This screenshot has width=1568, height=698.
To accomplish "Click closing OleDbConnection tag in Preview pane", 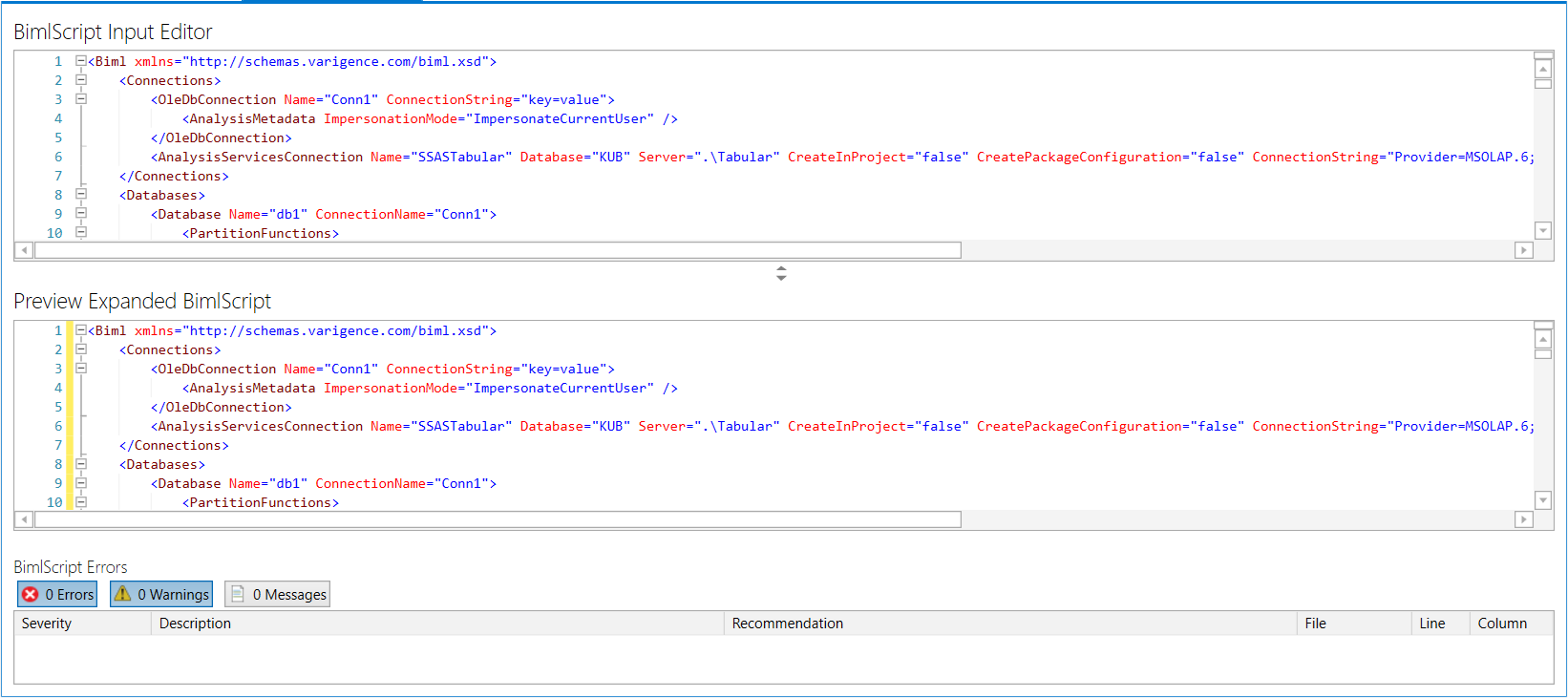I will pyautogui.click(x=222, y=407).
